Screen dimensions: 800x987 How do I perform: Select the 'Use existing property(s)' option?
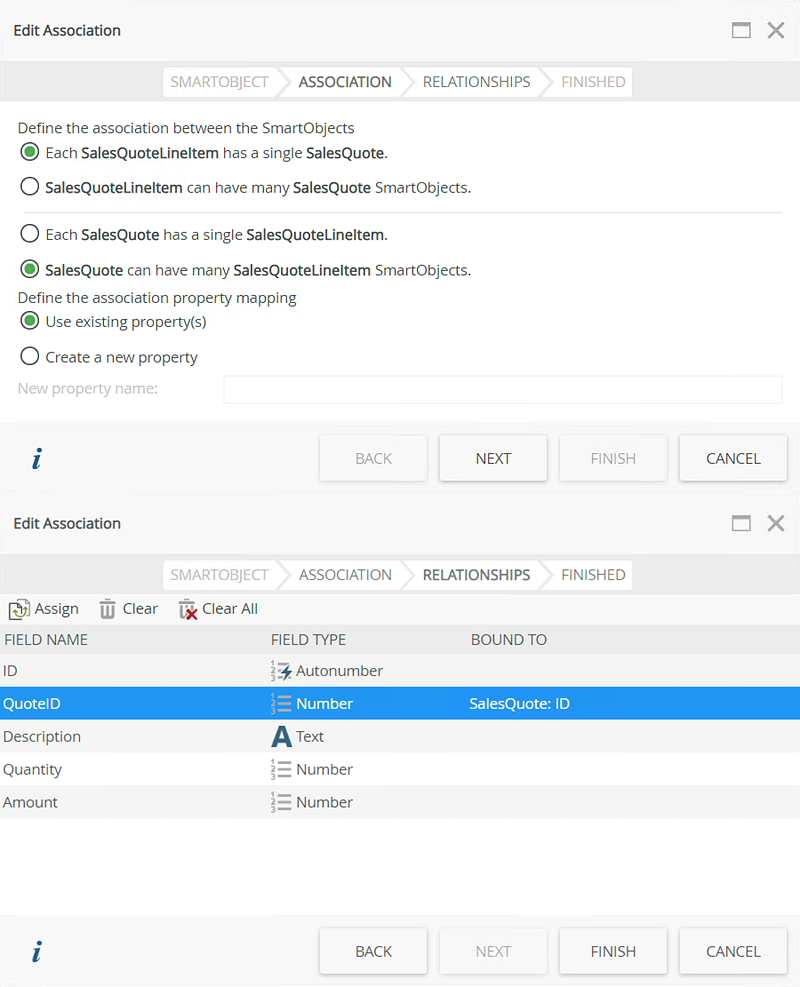tap(30, 322)
